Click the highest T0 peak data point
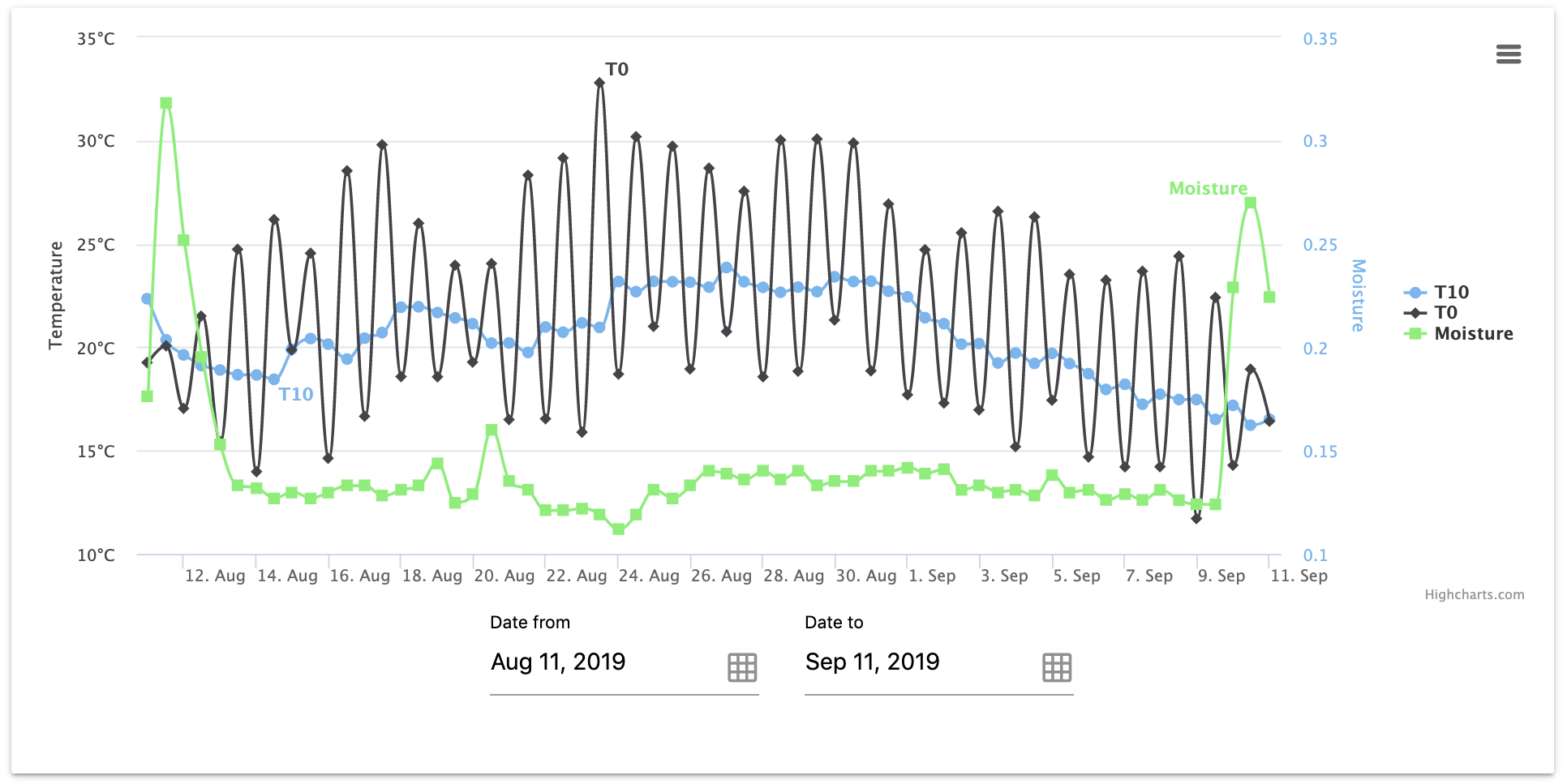Image resolution: width=1567 pixels, height=784 pixels. tap(600, 84)
